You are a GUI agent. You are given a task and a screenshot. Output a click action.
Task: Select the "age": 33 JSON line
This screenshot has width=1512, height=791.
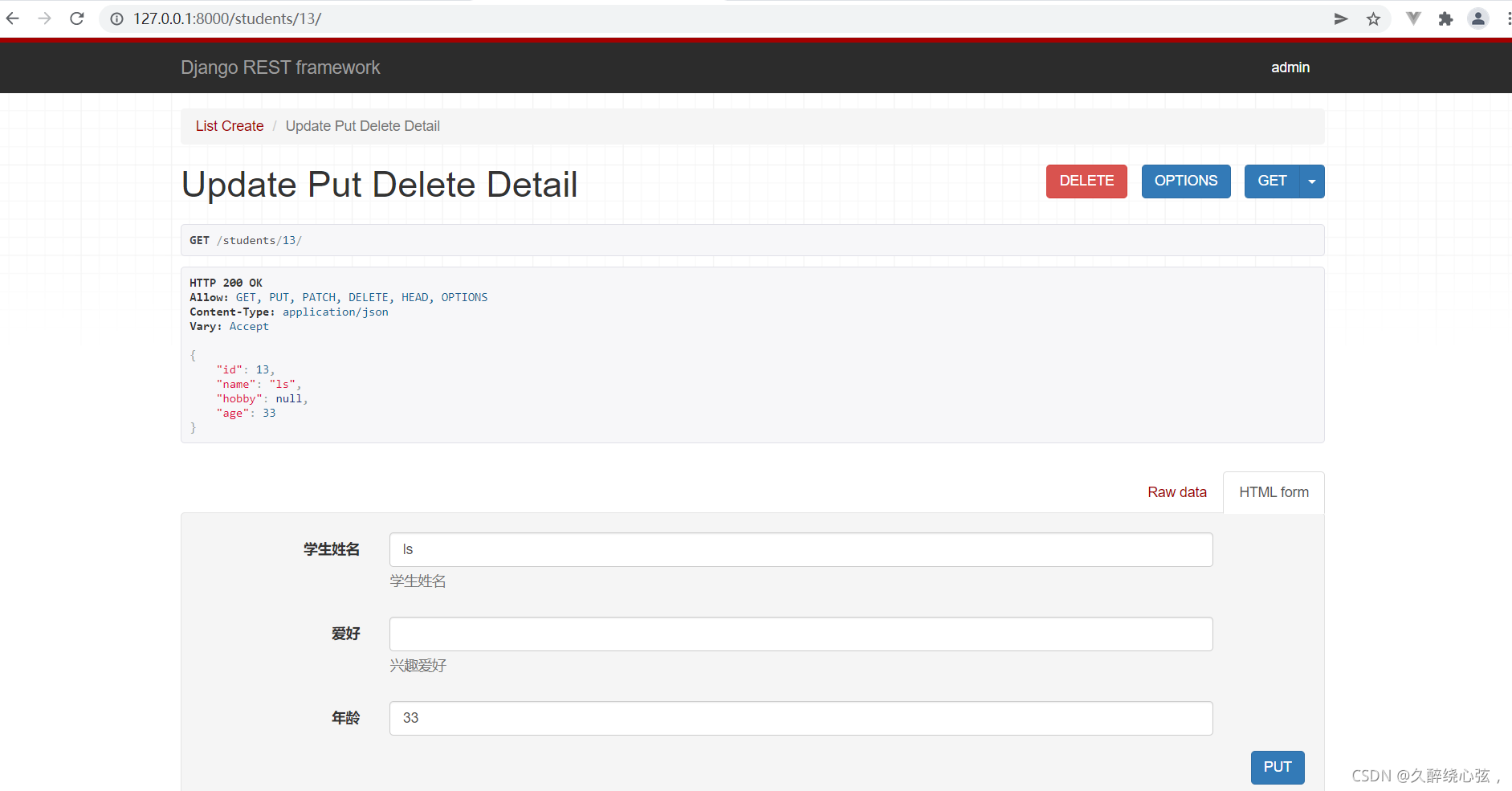tap(246, 413)
